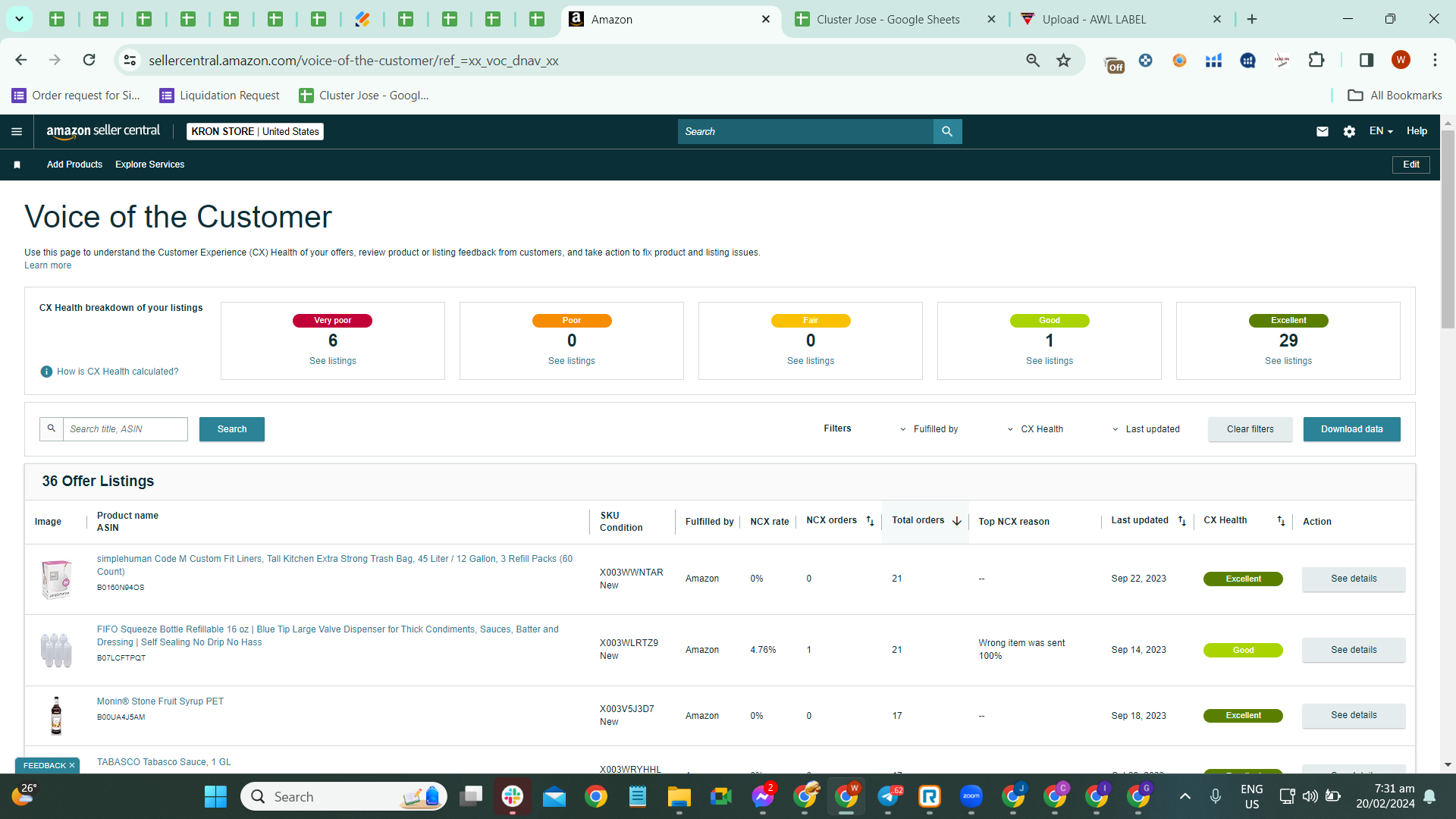Show hidden system tray icons chevron
This screenshot has height=819, width=1456.
pyautogui.click(x=1185, y=796)
